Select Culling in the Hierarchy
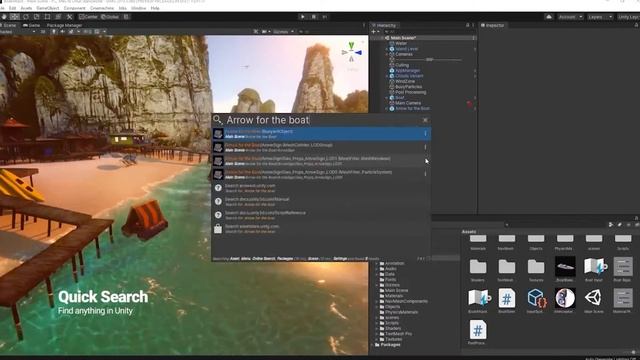640x360 pixels. click(x=402, y=65)
